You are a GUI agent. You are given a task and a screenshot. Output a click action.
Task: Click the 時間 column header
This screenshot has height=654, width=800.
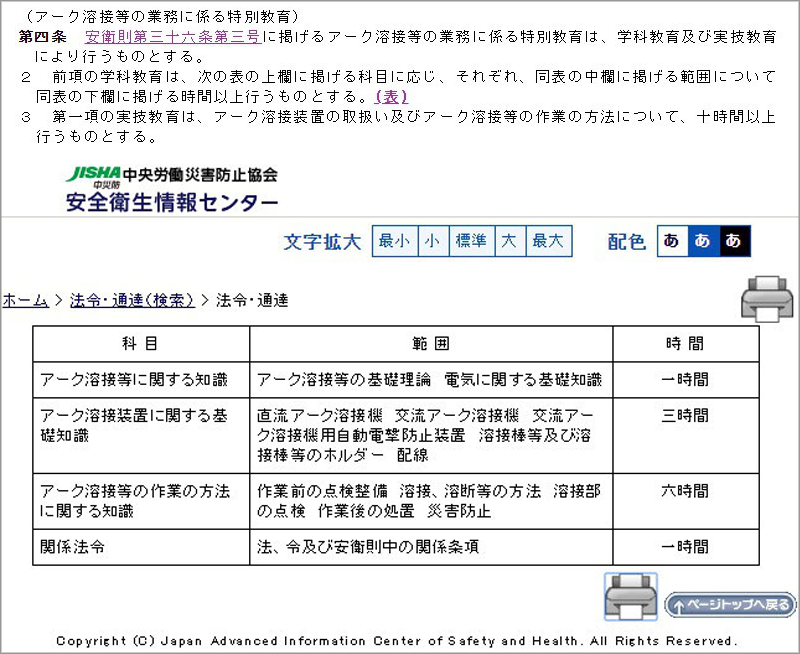(x=686, y=344)
